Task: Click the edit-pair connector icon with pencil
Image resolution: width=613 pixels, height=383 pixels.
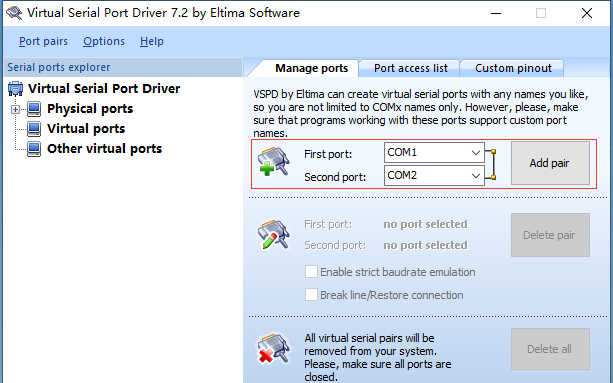Action: pos(274,234)
